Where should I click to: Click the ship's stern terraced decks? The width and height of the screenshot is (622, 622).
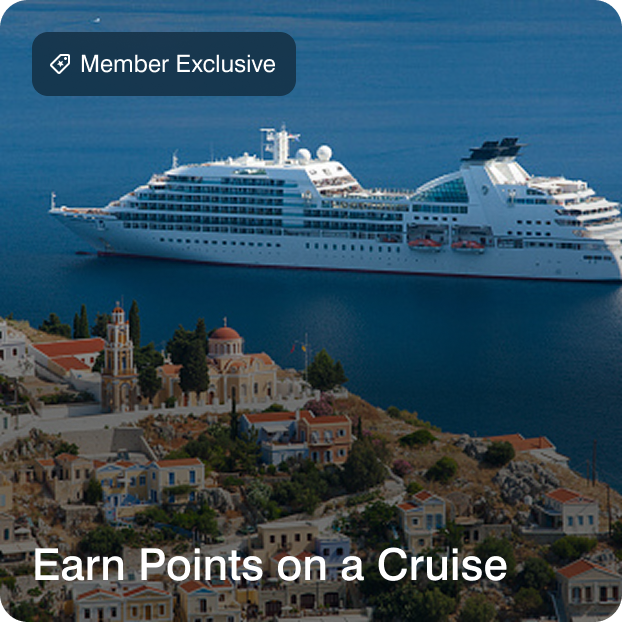coord(575,206)
